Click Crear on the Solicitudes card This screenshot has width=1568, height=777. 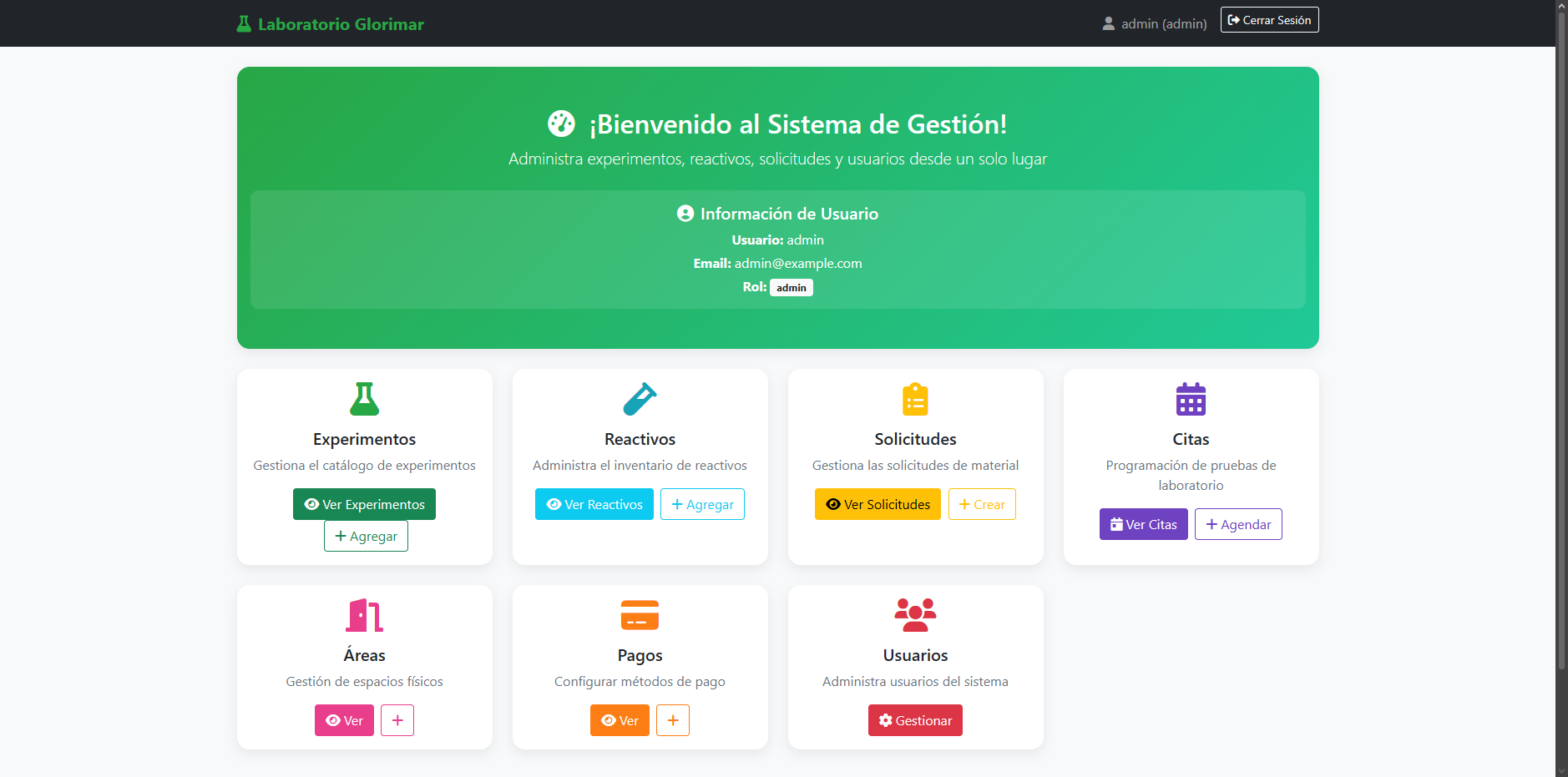coord(983,504)
